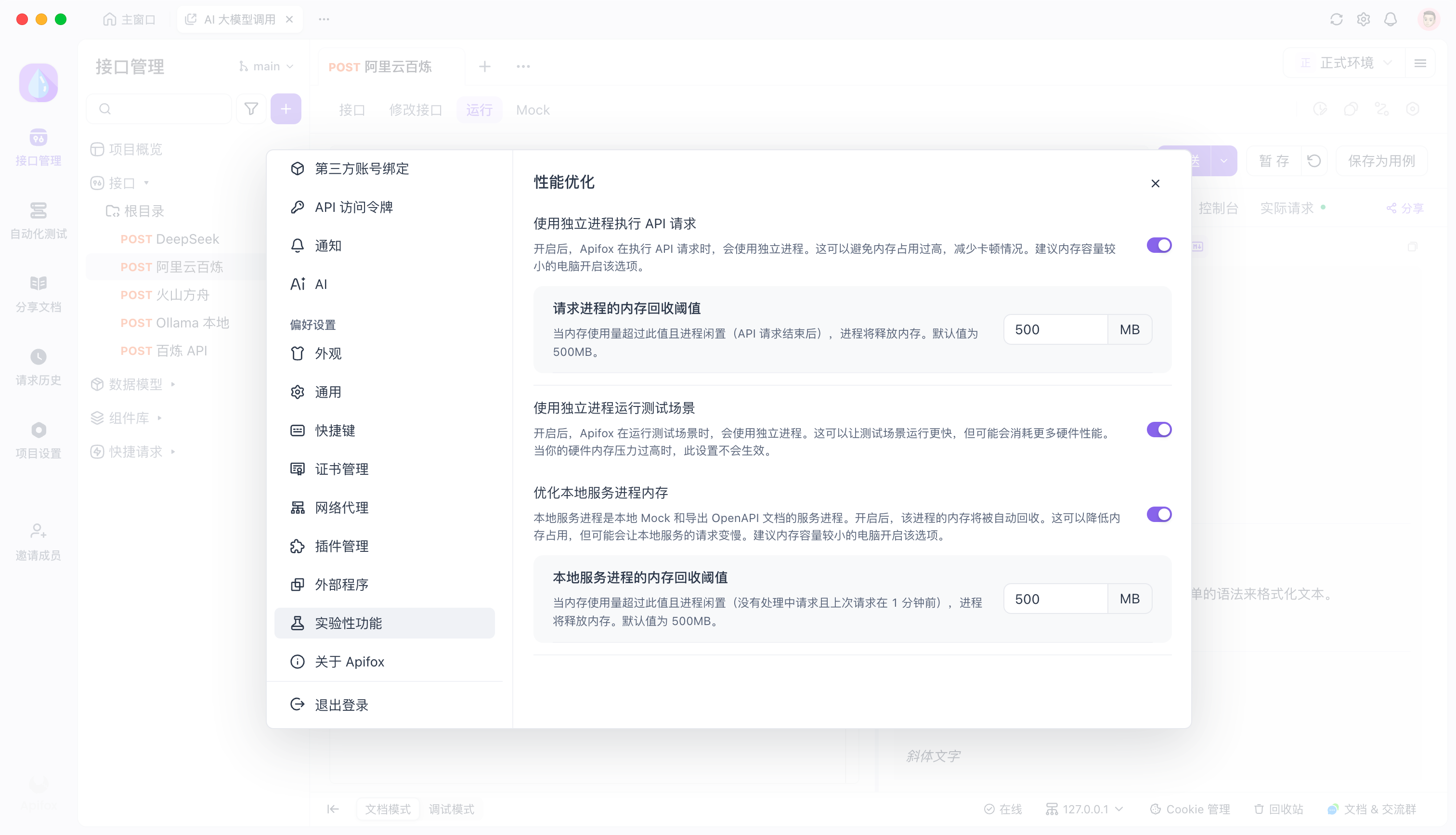Open 接口管理 in left sidebar
This screenshot has width=1456, height=835.
[x=39, y=147]
